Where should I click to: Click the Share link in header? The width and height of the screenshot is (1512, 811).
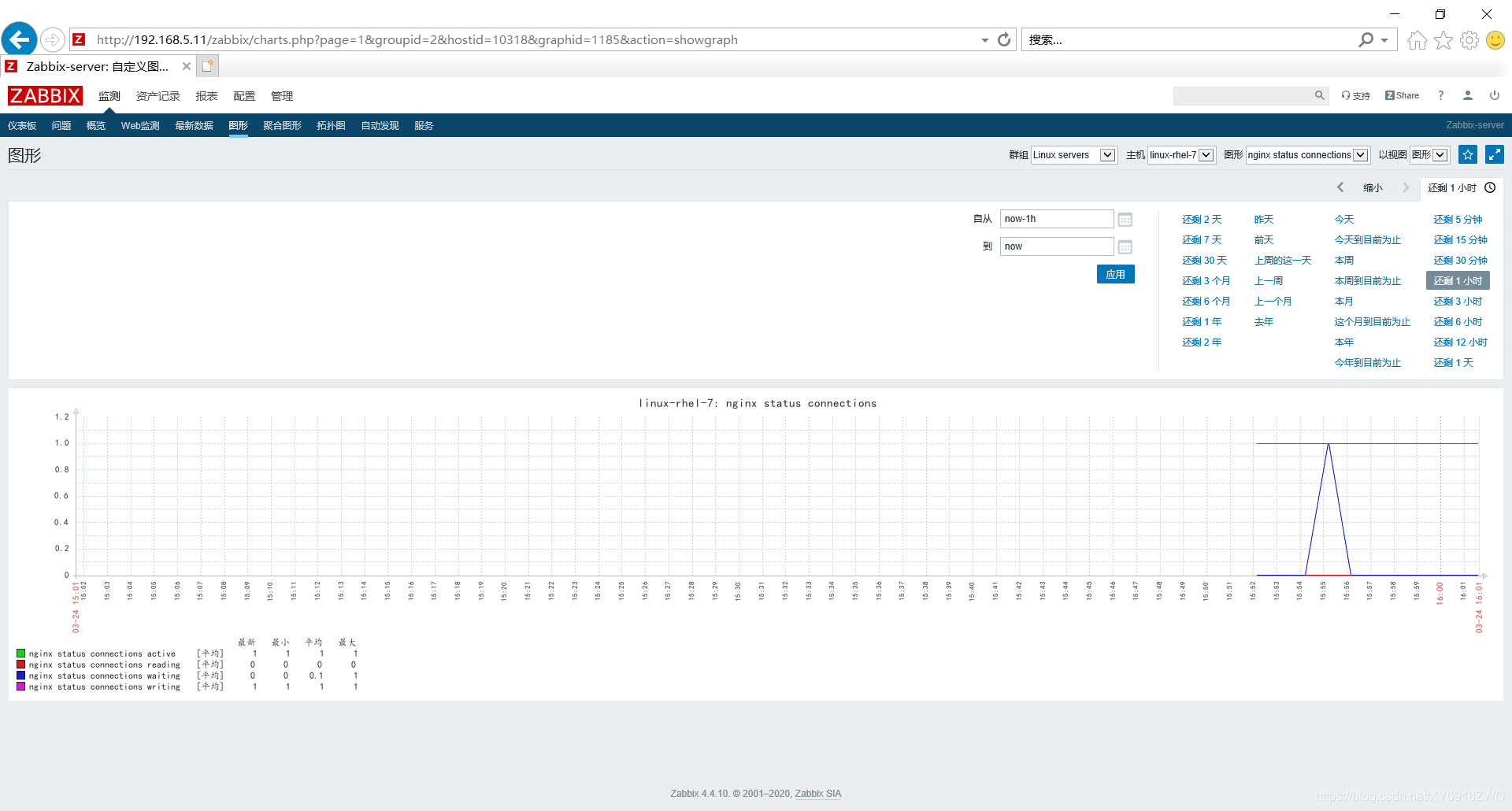[x=1402, y=95]
